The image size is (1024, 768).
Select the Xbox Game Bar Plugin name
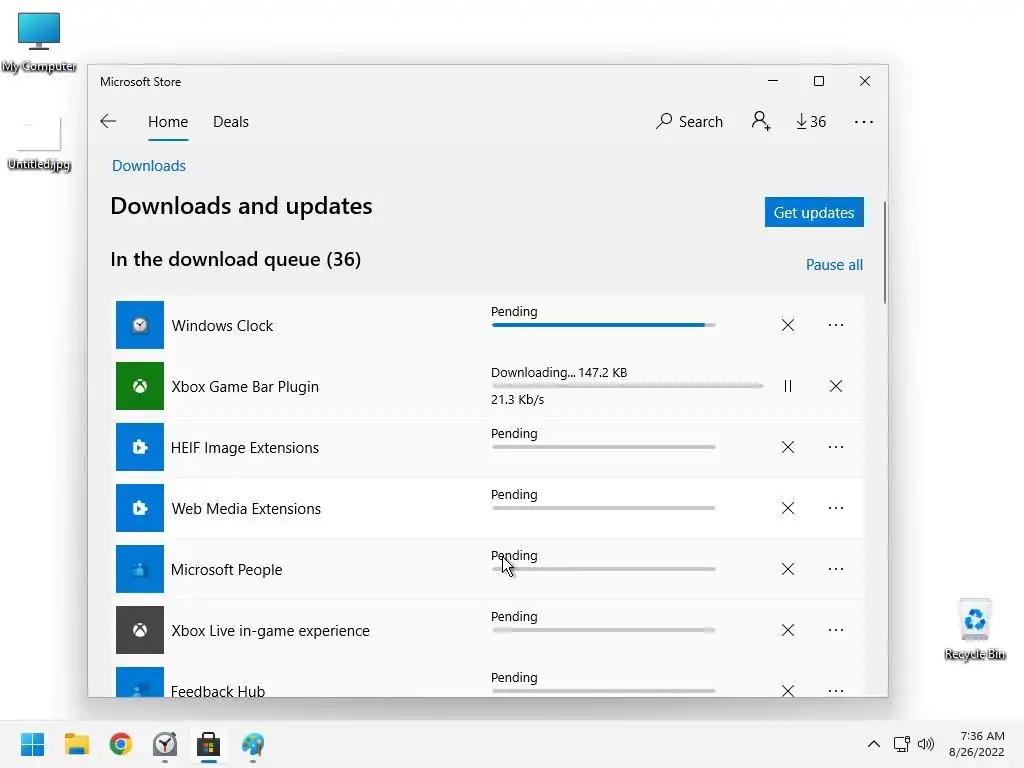(x=245, y=387)
